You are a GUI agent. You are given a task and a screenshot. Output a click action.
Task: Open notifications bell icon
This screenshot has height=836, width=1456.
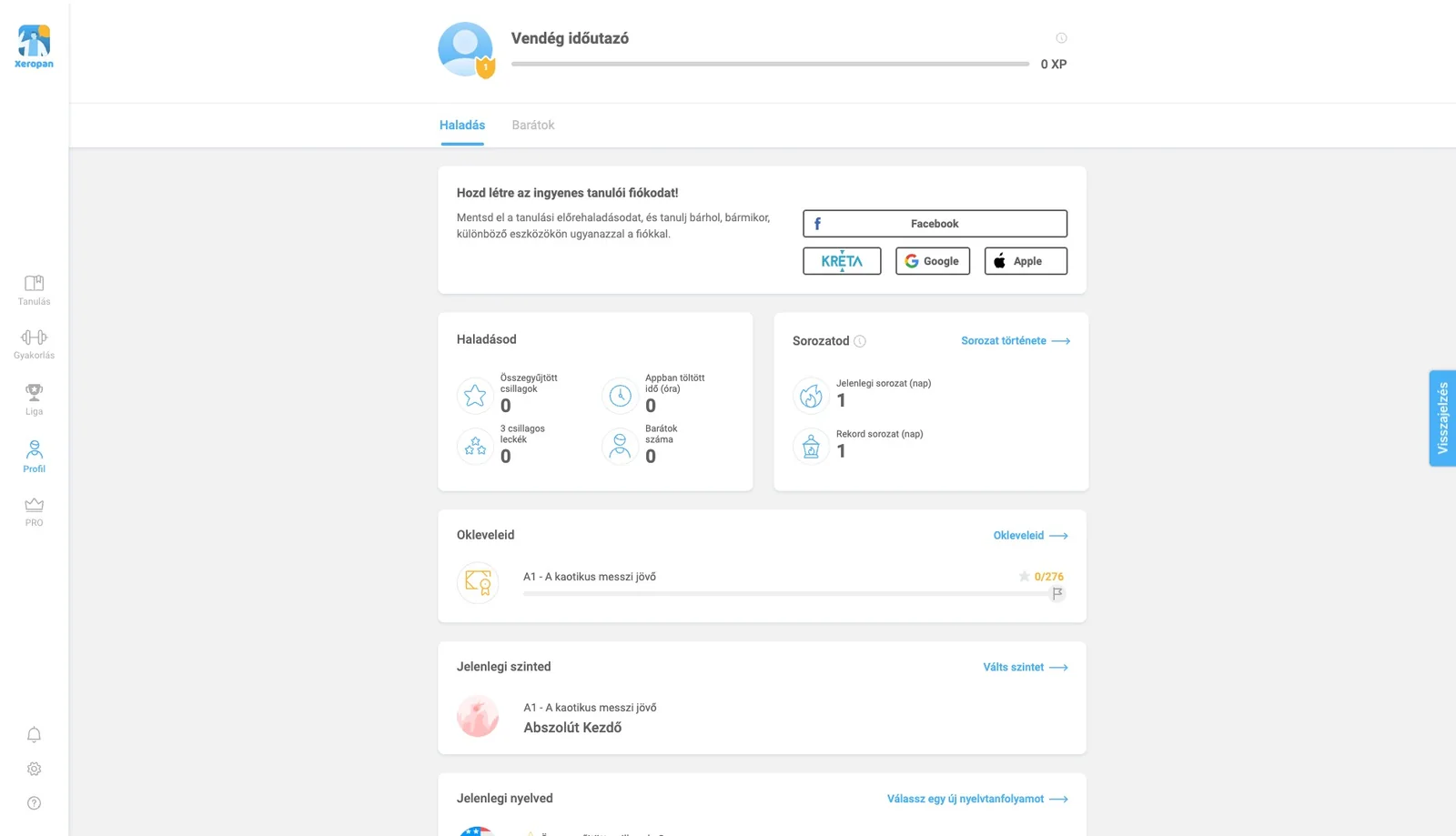34,734
